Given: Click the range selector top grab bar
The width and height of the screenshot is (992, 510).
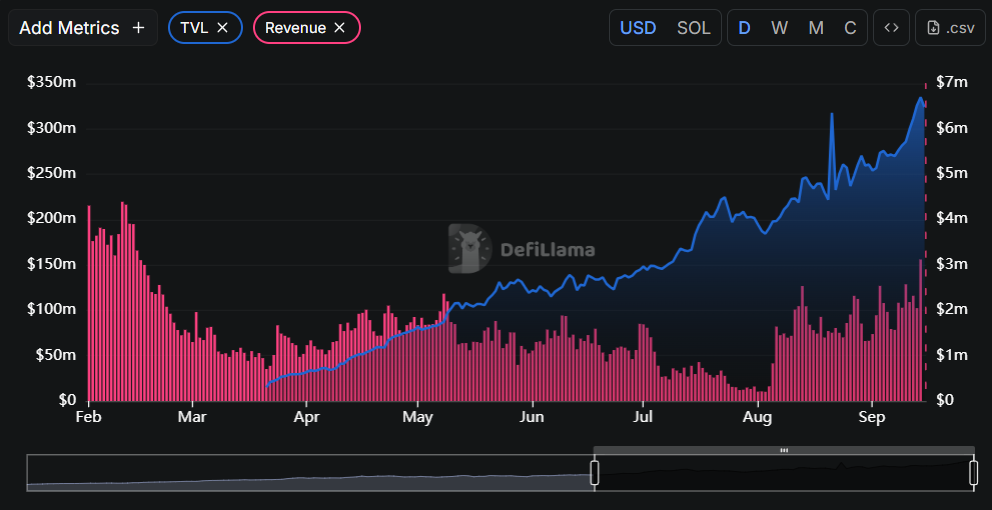Looking at the screenshot, I should (x=784, y=451).
